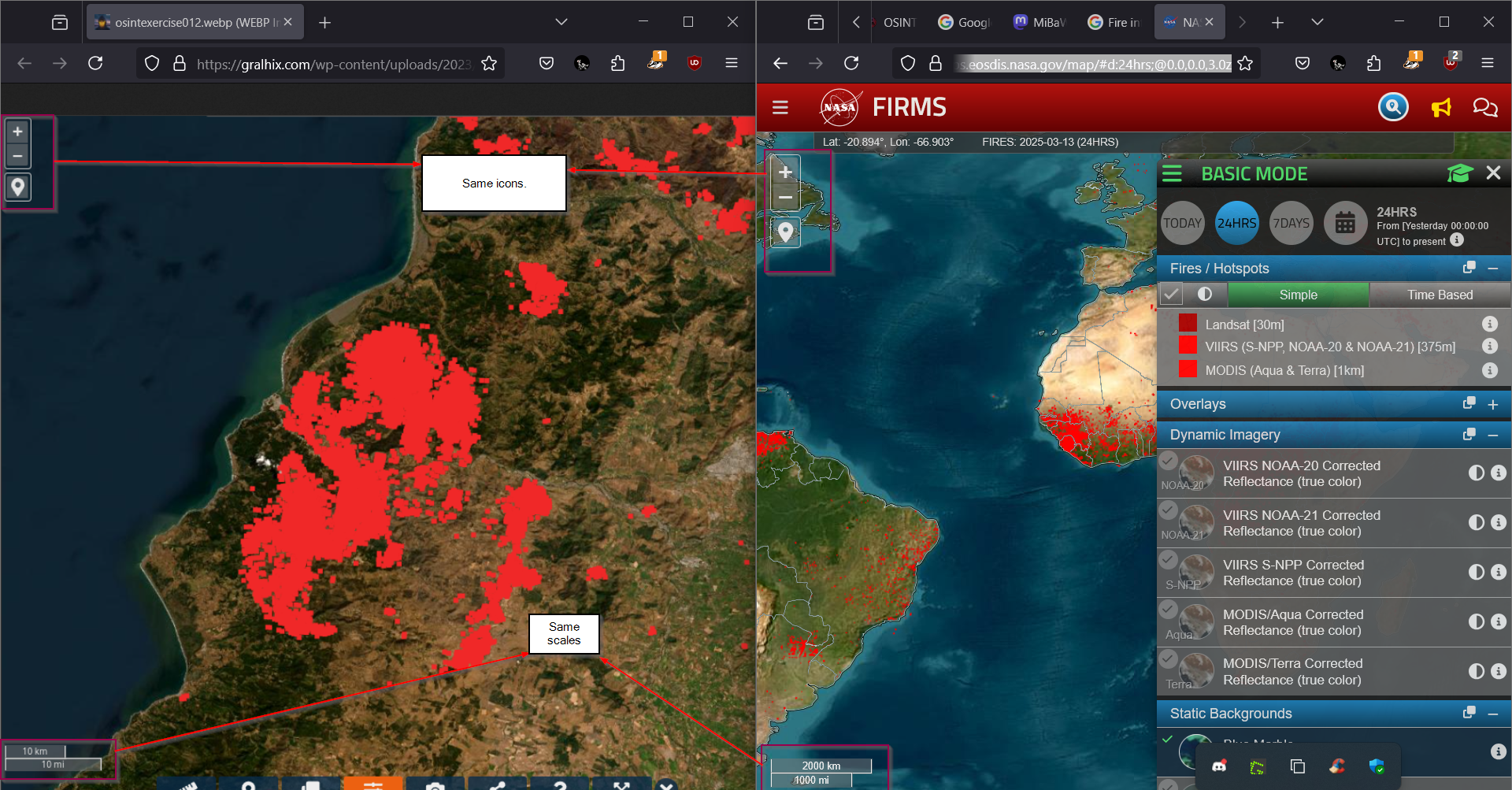Expand the Overlays section
1512x790 pixels.
tap(1492, 404)
